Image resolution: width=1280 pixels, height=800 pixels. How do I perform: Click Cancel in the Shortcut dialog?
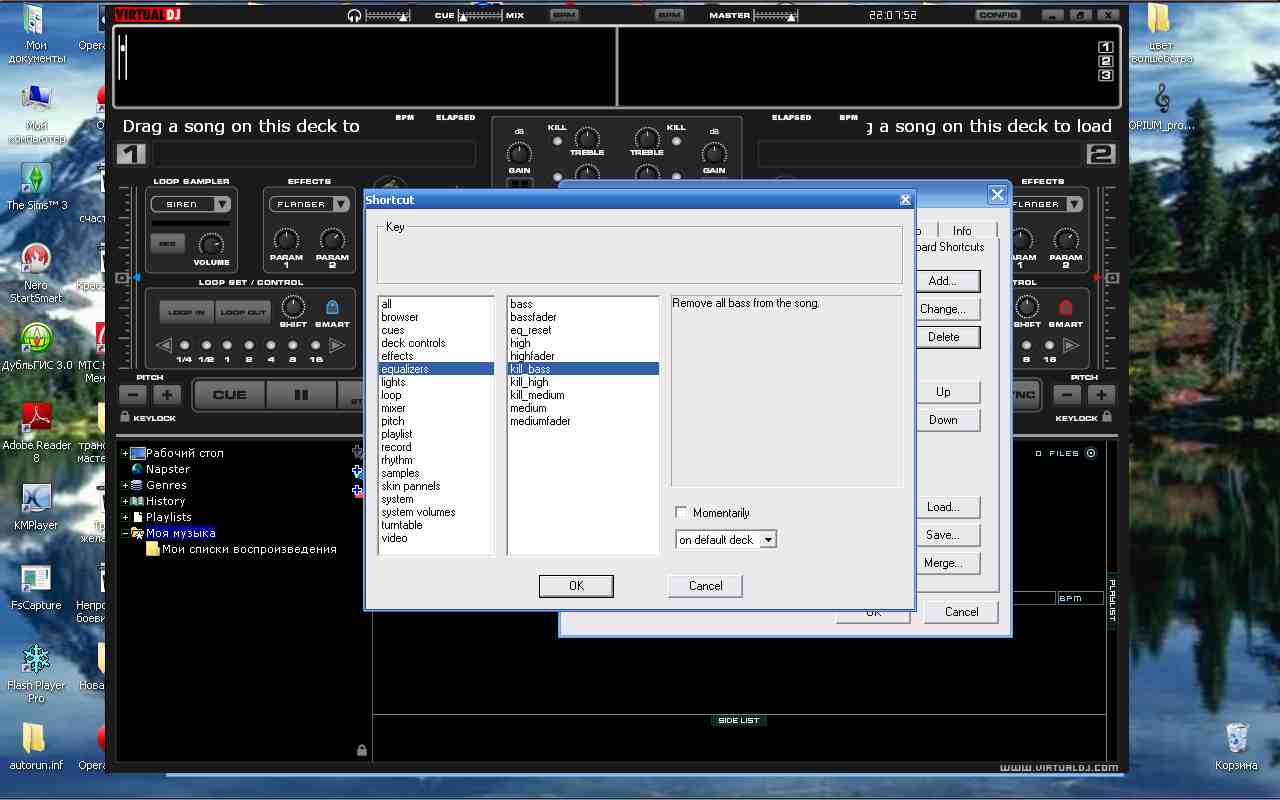click(705, 586)
